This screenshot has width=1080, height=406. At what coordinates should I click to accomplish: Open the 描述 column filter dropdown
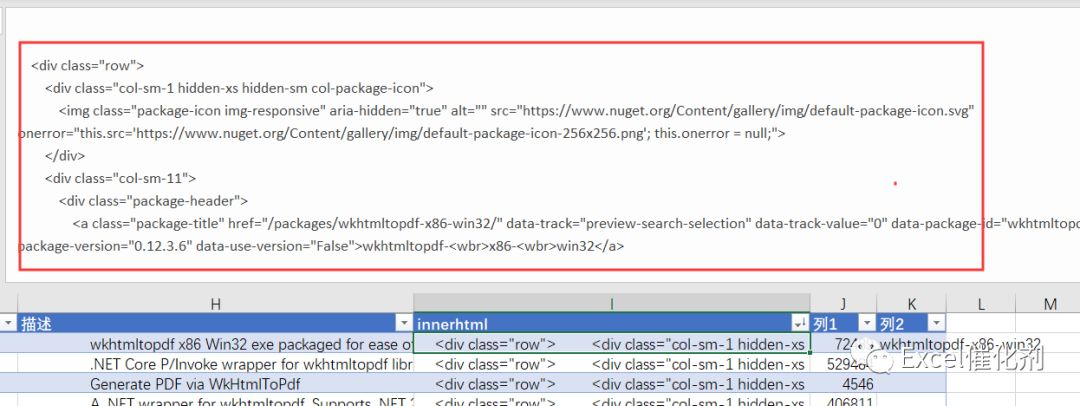click(x=404, y=323)
